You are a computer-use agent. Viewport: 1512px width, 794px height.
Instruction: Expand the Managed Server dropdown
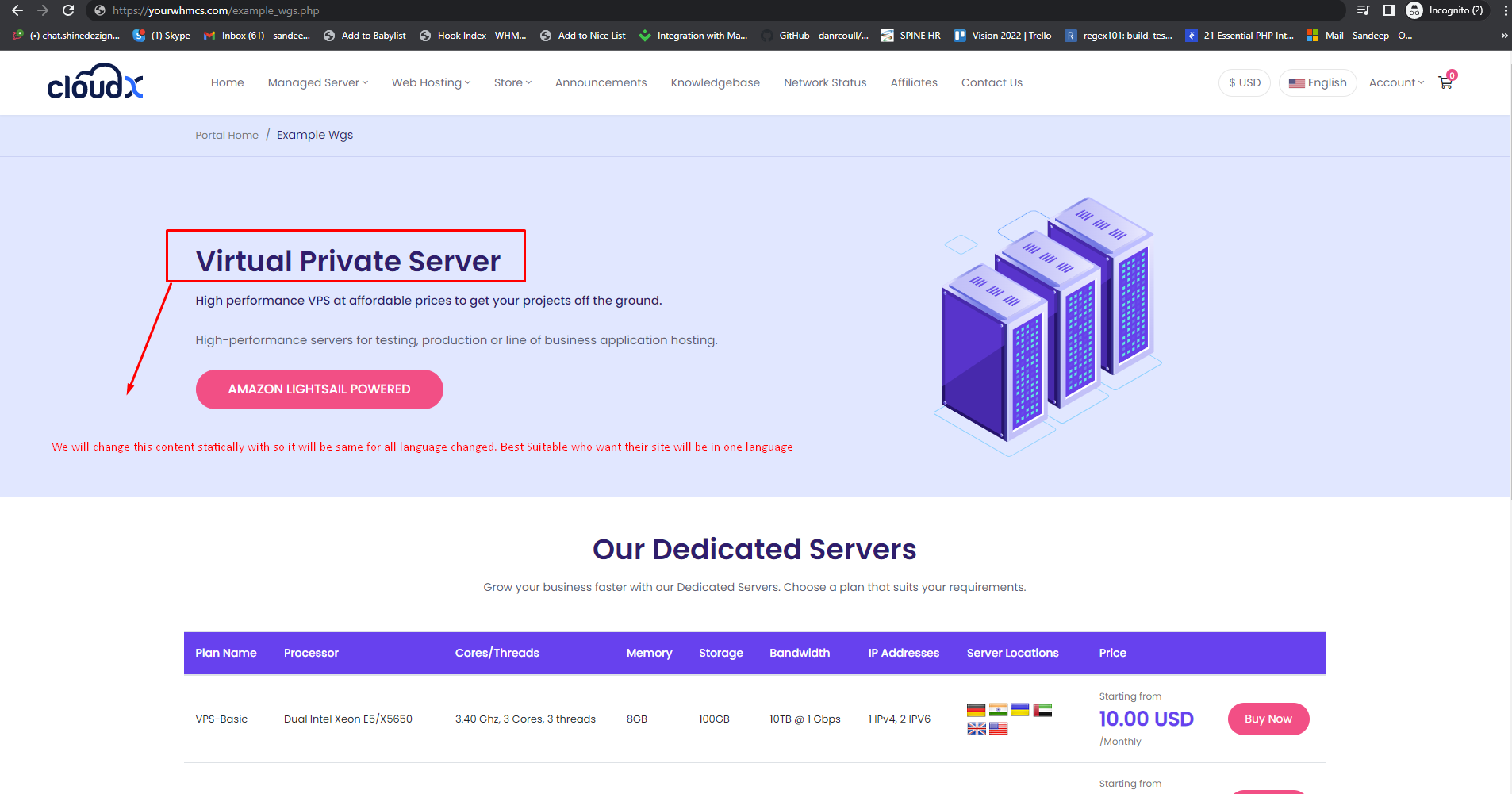coord(317,82)
